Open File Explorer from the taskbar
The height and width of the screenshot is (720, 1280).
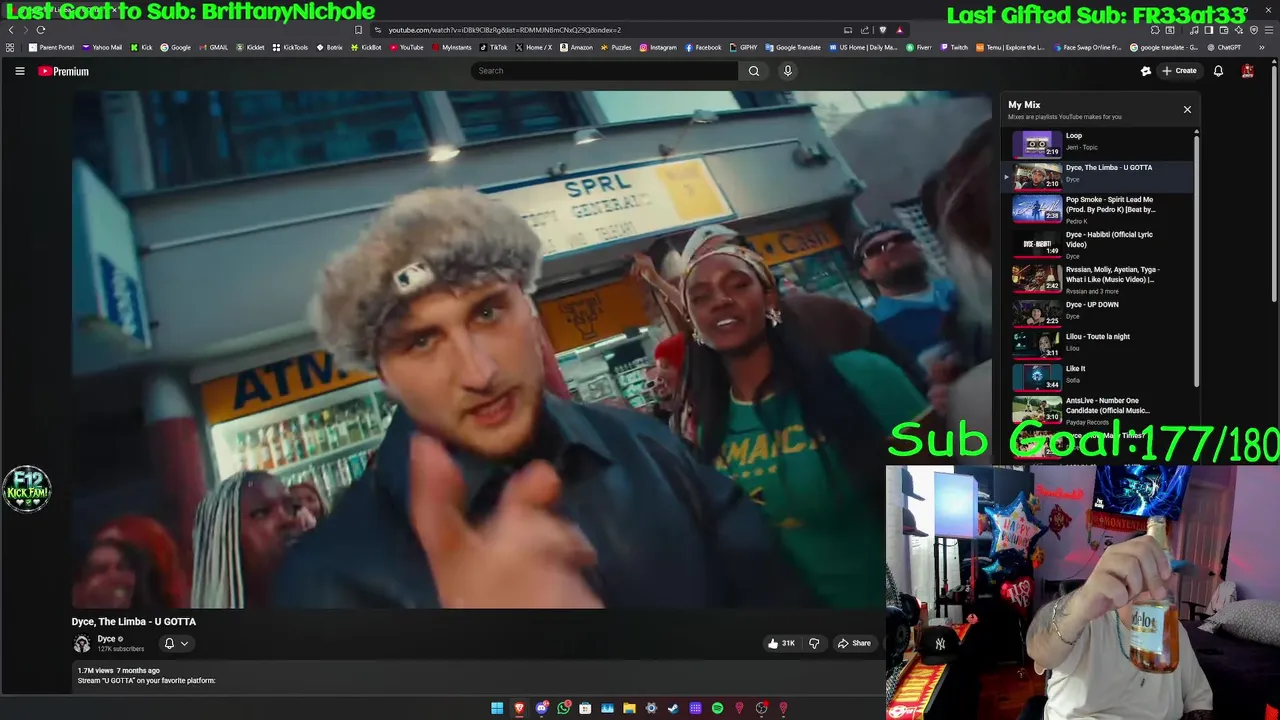(x=629, y=708)
